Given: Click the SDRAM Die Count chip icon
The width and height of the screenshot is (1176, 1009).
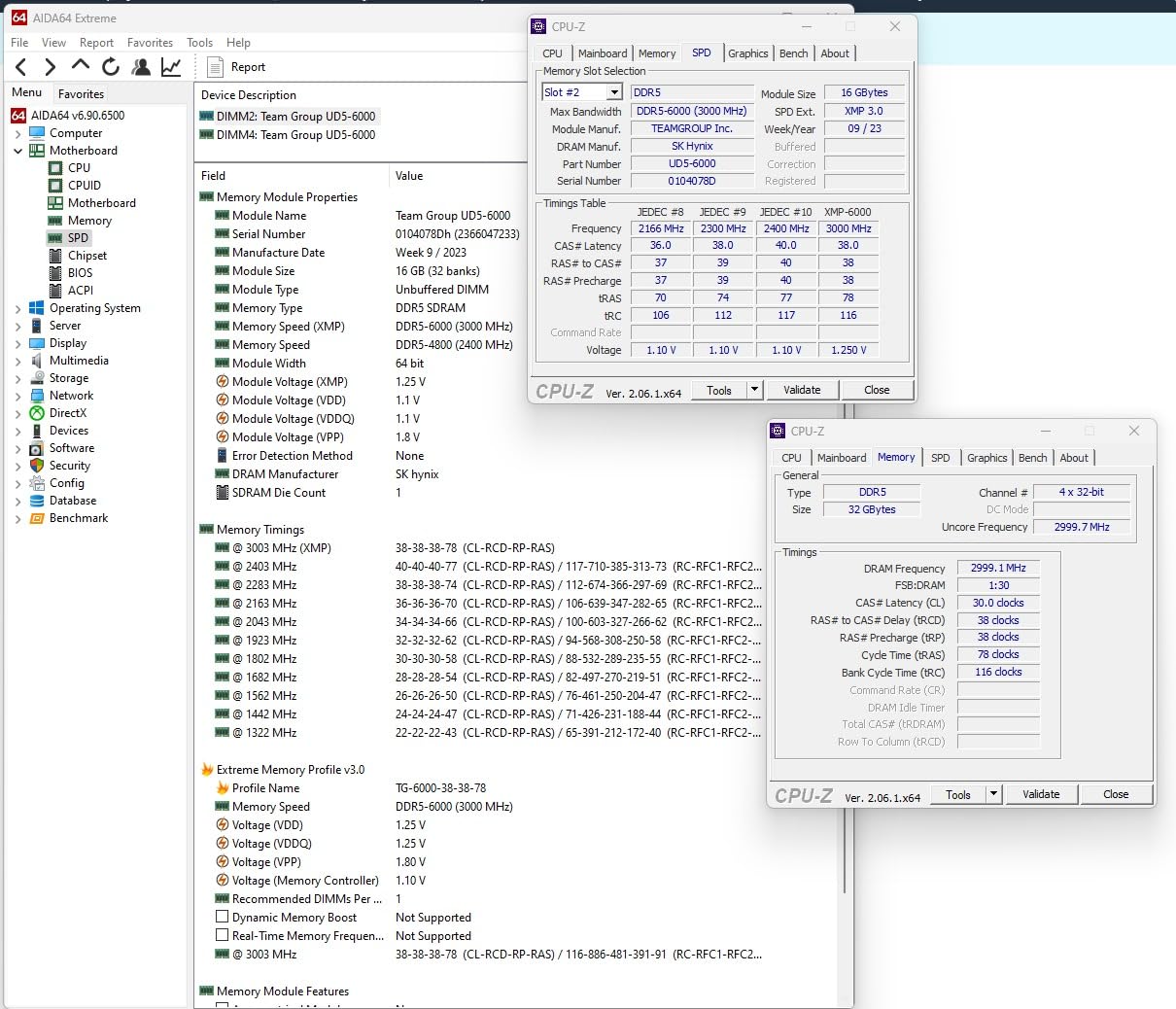Looking at the screenshot, I should click(223, 493).
